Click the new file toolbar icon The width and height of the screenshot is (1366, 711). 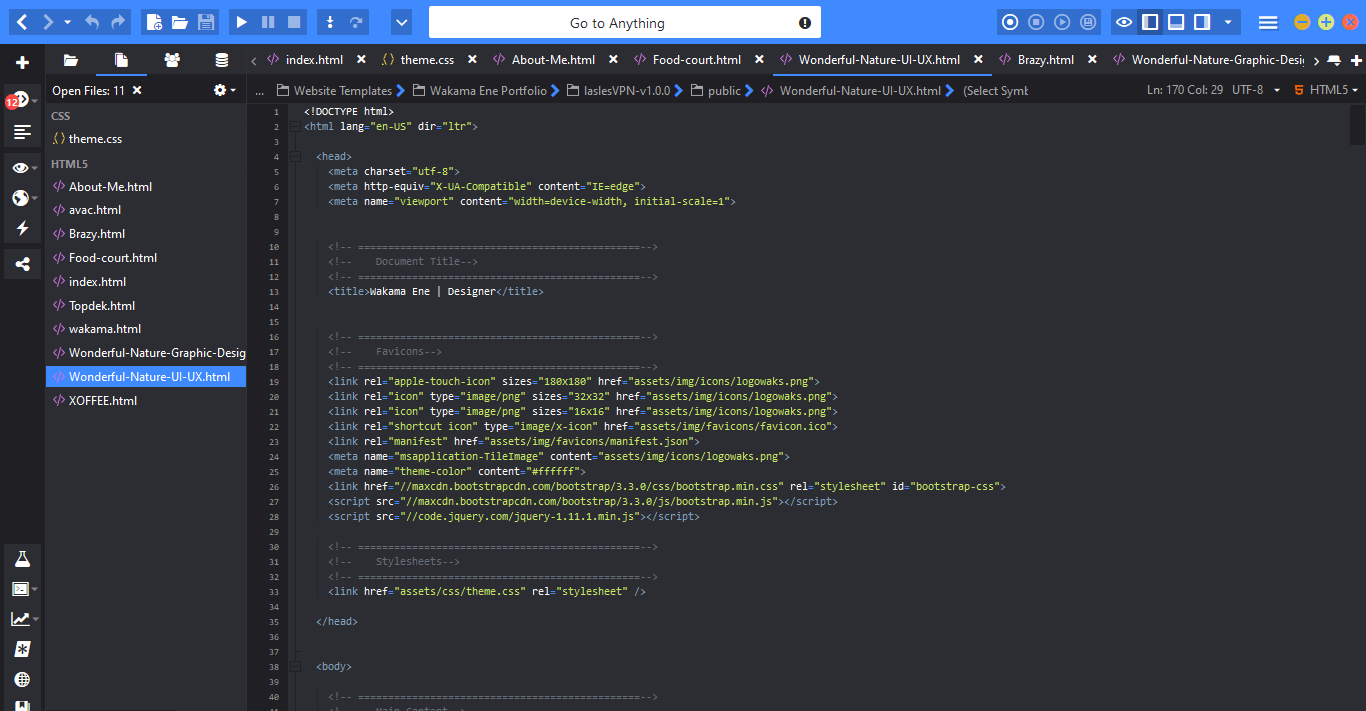pyautogui.click(x=153, y=22)
